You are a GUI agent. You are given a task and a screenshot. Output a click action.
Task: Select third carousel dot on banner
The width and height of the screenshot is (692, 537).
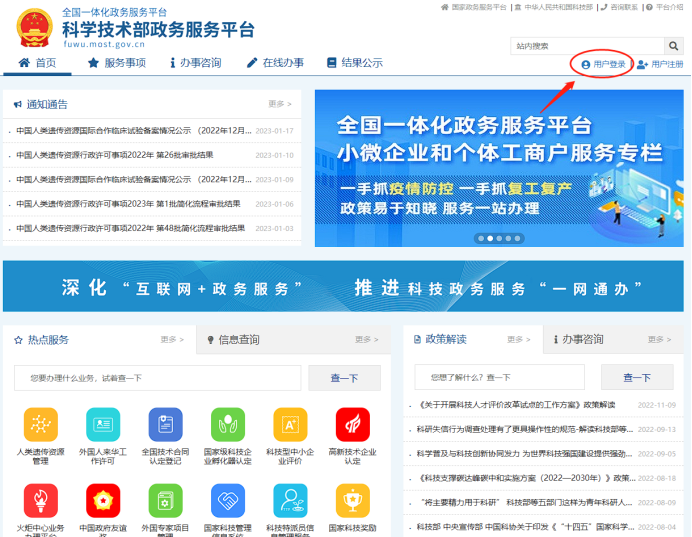[499, 238]
